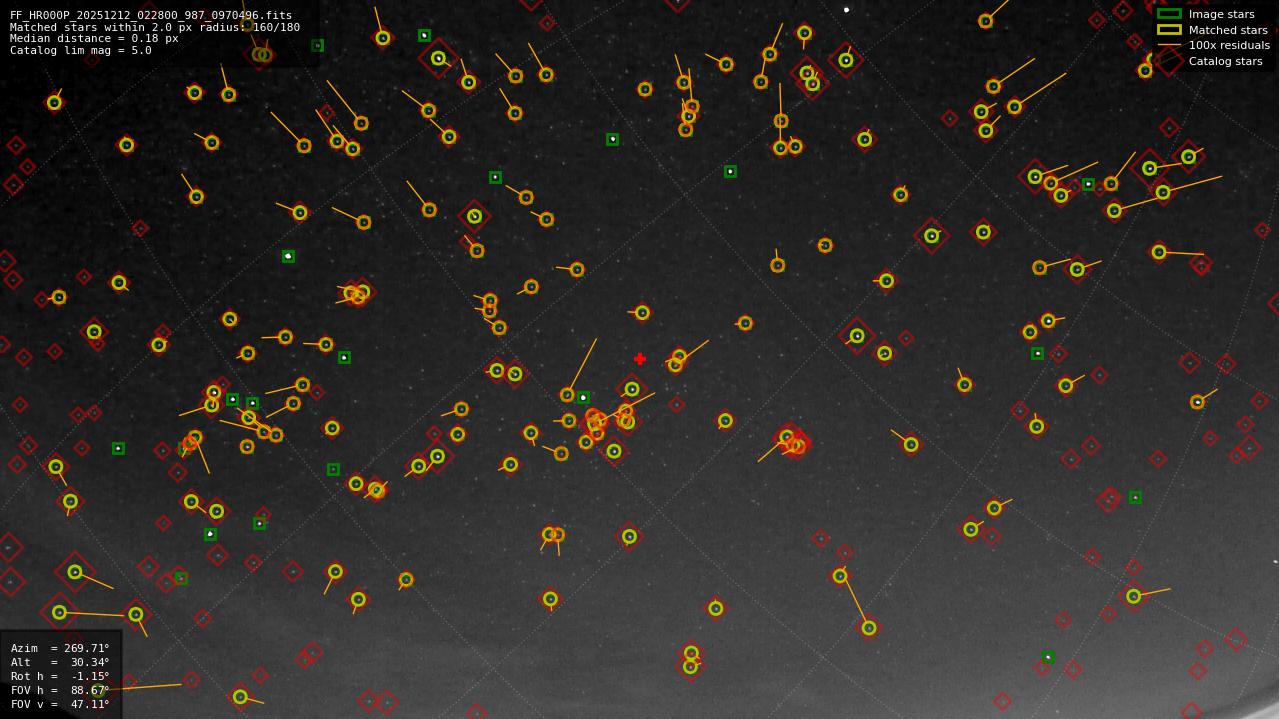This screenshot has width=1279, height=719.
Task: Toggle visibility of Catalog stars overlay
Action: click(x=1225, y=61)
